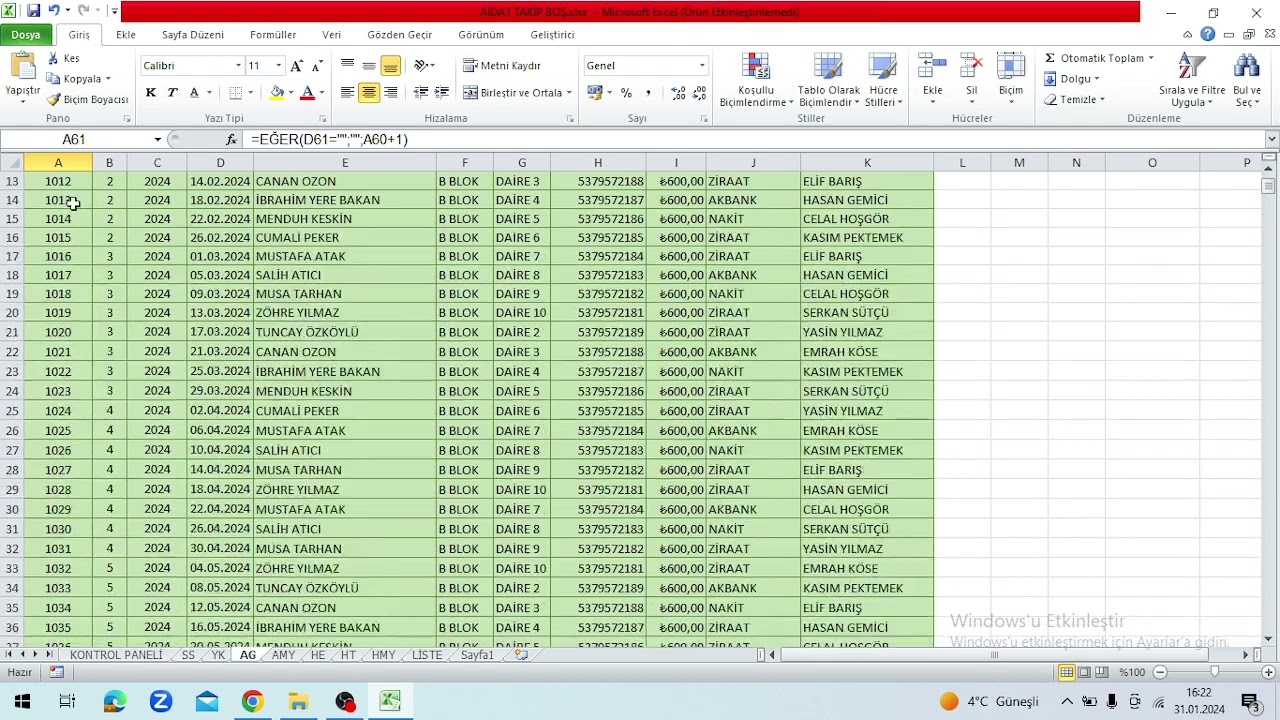Click the fx insert function icon

(x=231, y=140)
